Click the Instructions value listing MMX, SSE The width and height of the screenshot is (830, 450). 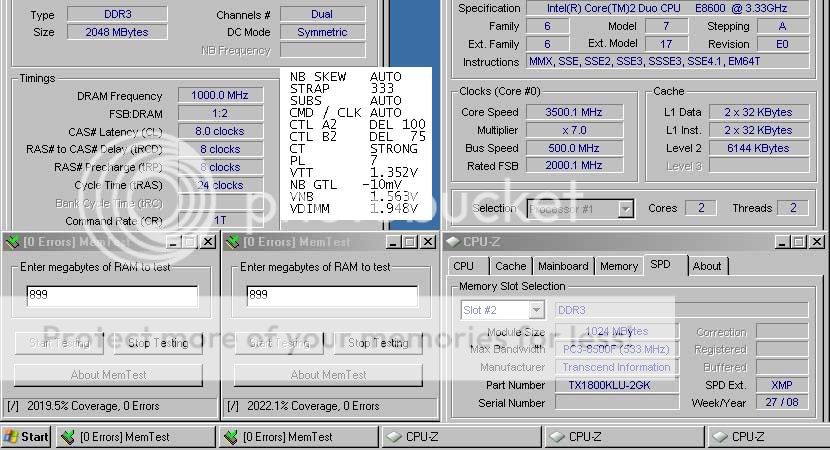pos(667,61)
